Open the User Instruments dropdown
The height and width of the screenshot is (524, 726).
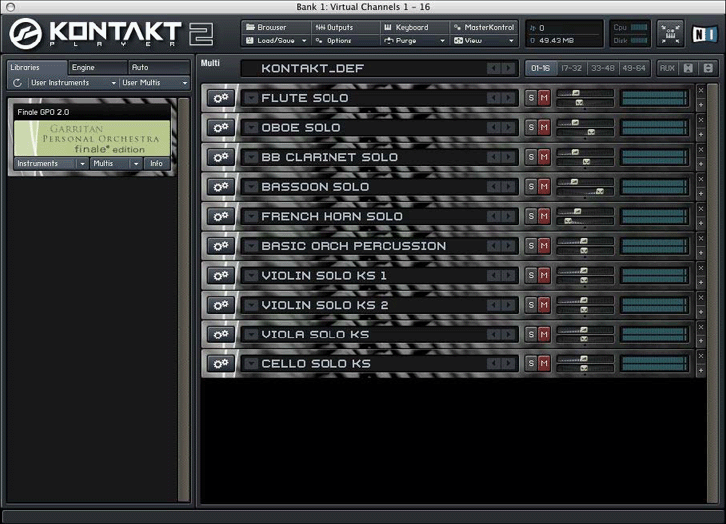pyautogui.click(x=73, y=83)
